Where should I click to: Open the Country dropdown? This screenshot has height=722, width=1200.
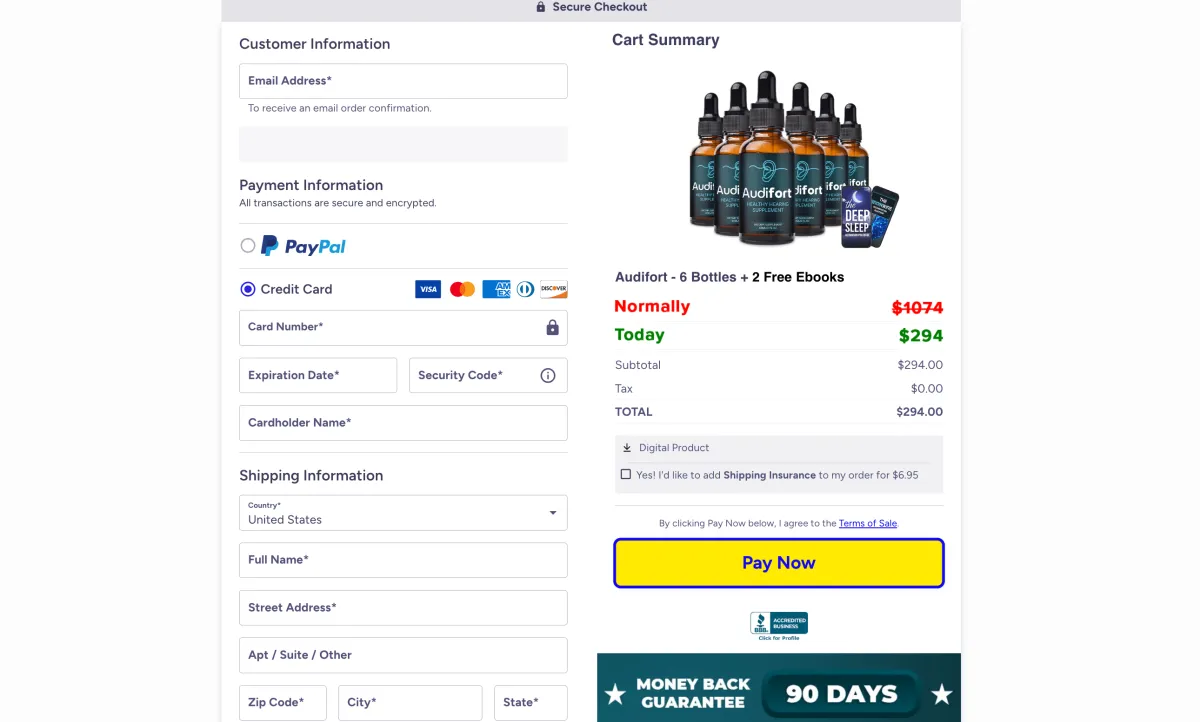(403, 513)
